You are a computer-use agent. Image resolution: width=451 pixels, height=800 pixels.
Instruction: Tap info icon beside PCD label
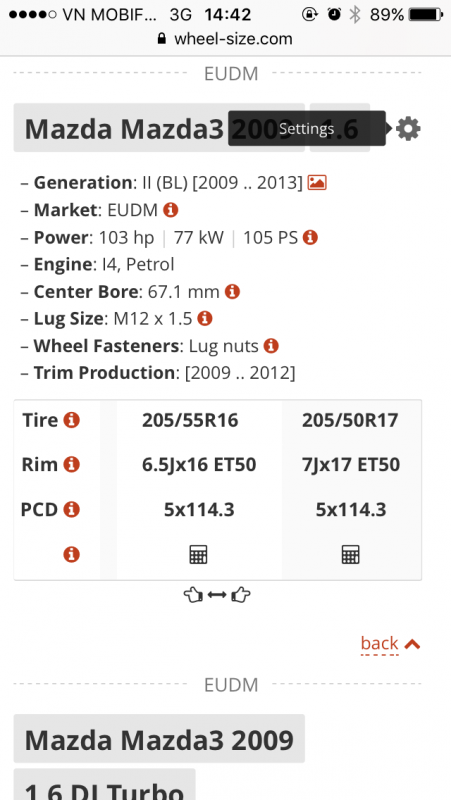click(x=71, y=509)
